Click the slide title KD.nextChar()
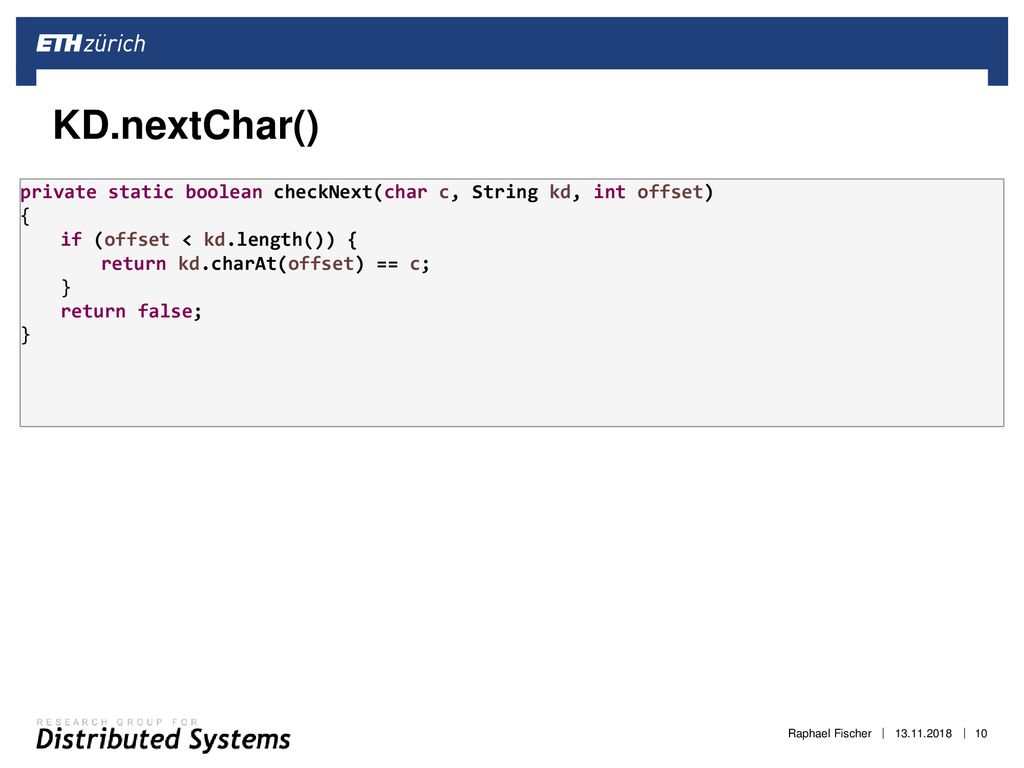This screenshot has width=1024, height=768. click(x=185, y=125)
